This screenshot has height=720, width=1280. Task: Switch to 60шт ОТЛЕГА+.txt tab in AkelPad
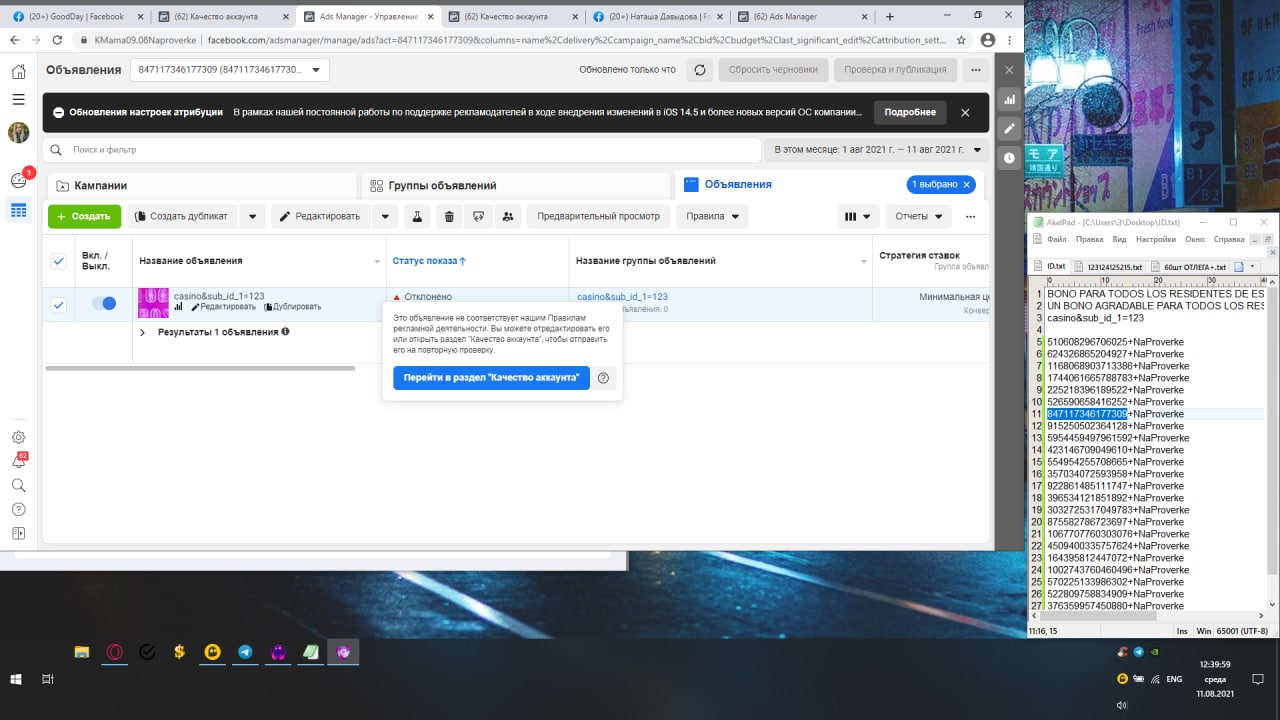click(x=1188, y=267)
